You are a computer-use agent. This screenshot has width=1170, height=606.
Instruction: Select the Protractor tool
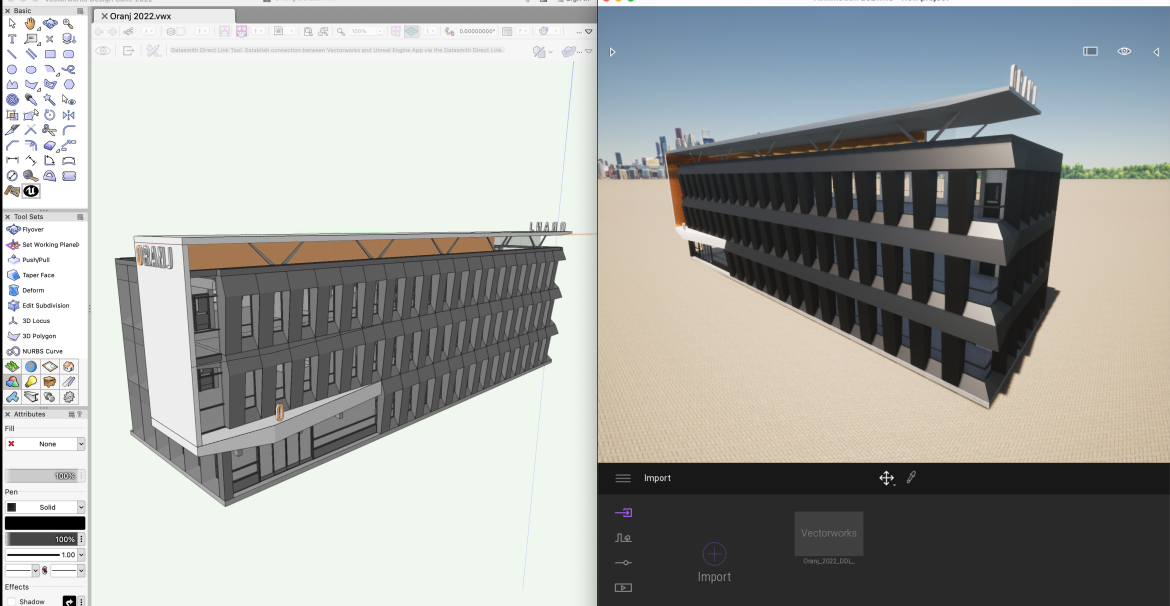pos(50,176)
